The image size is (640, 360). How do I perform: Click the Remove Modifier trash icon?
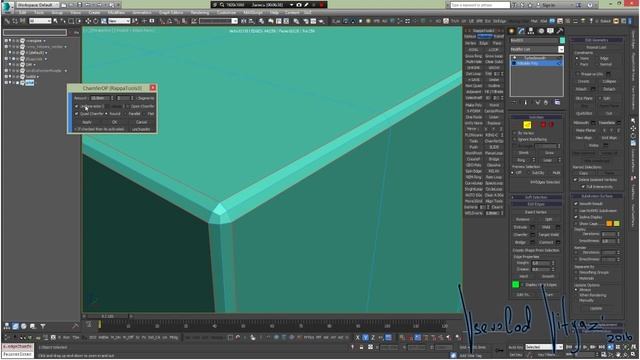point(546,102)
